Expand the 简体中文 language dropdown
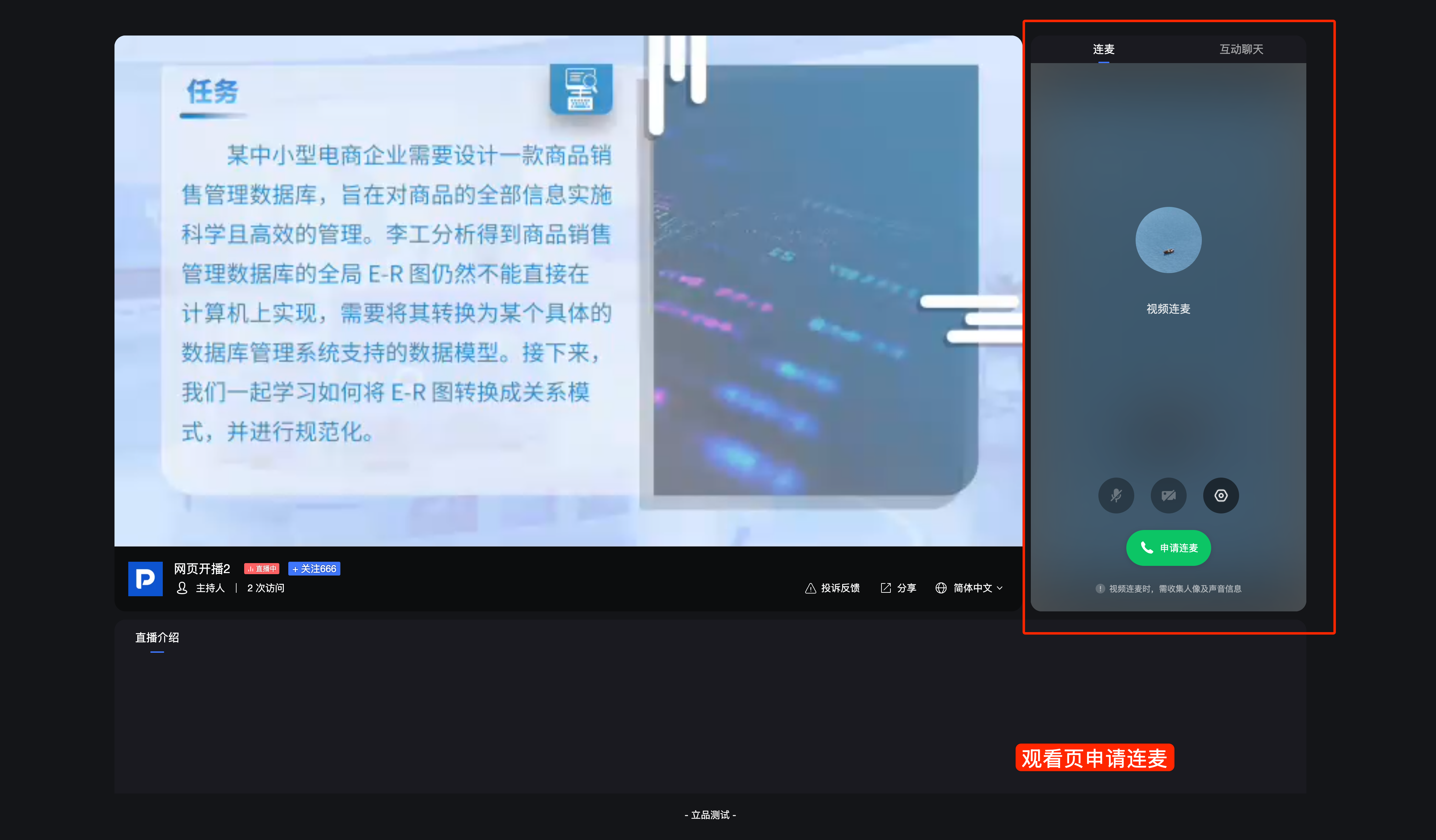The width and height of the screenshot is (1436, 840). (969, 588)
